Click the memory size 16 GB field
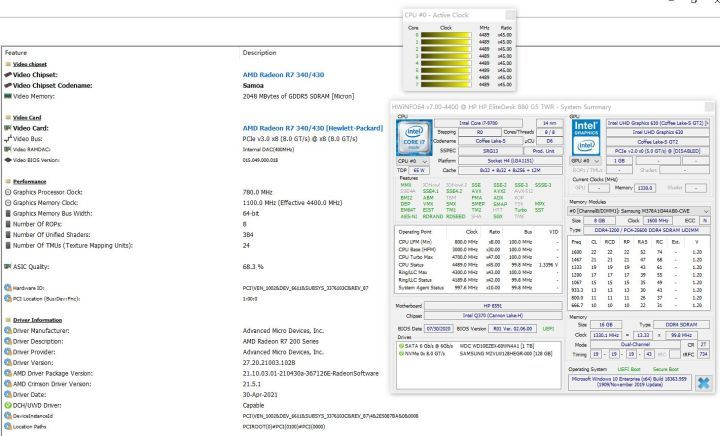The height and width of the screenshot is (436, 720). [x=606, y=324]
